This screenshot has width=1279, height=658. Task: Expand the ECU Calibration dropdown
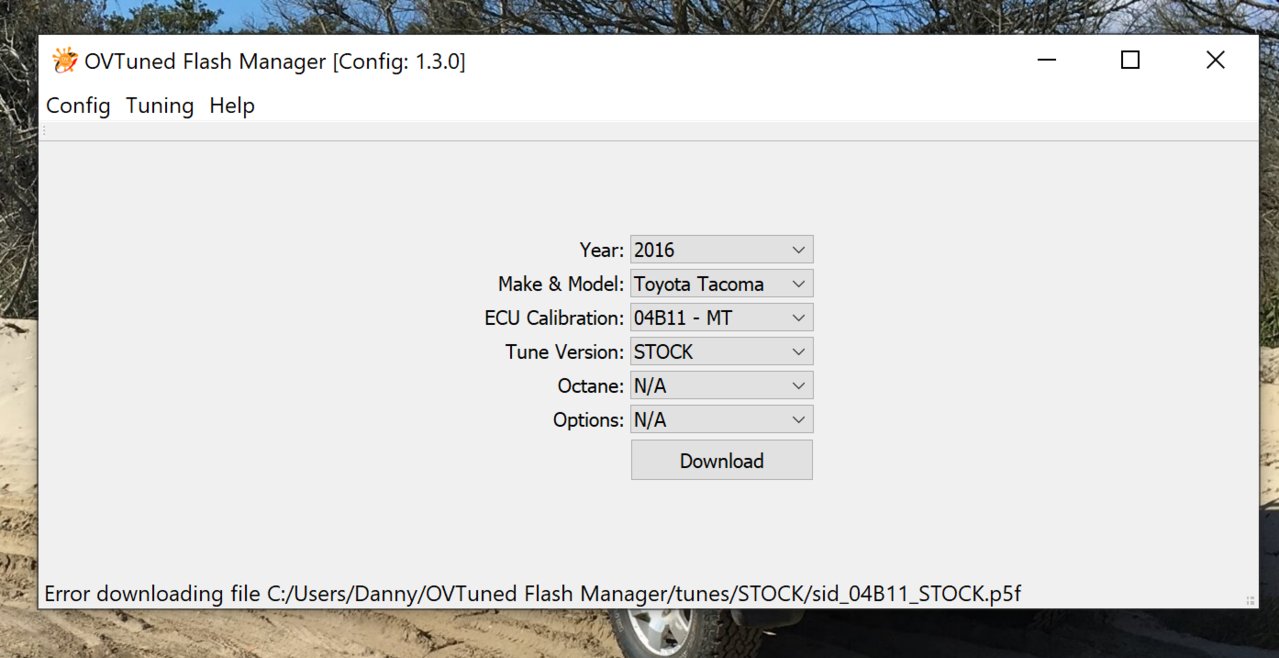(x=721, y=318)
